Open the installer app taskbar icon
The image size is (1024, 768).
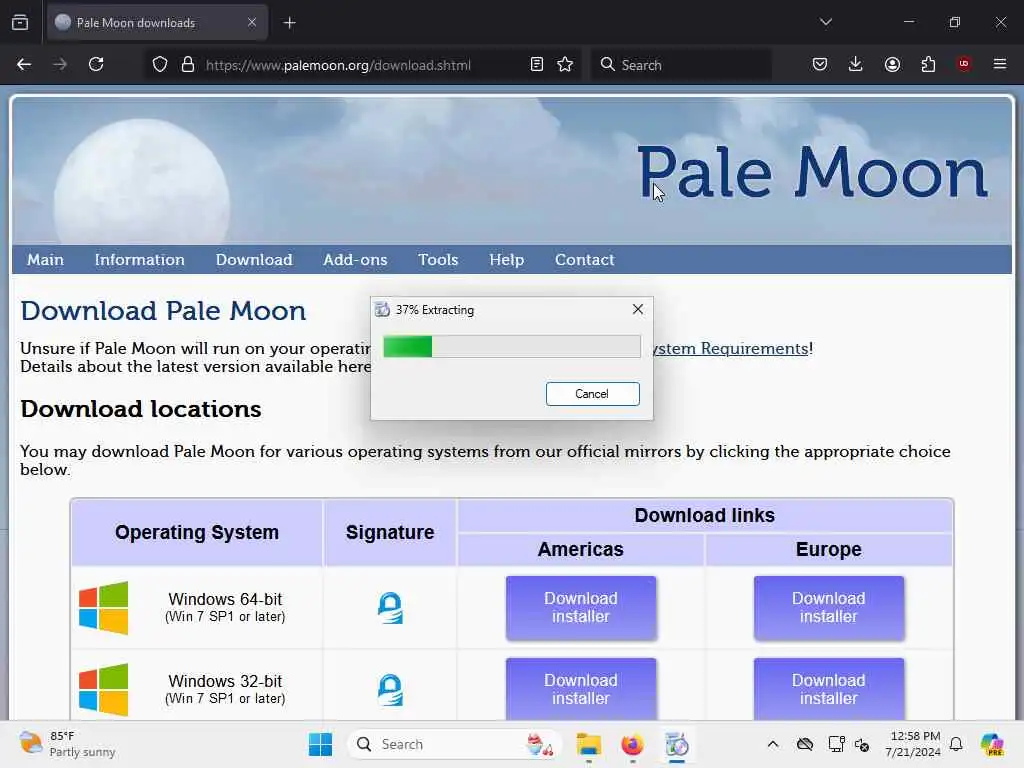[x=677, y=744]
